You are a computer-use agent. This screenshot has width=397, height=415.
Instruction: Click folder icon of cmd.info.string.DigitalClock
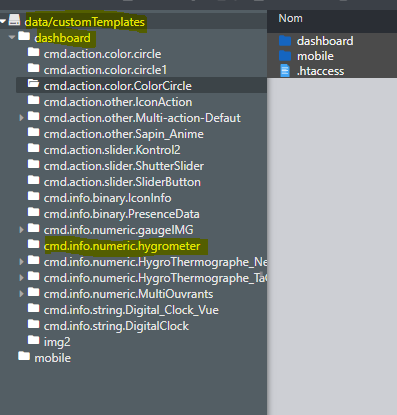tap(33, 324)
